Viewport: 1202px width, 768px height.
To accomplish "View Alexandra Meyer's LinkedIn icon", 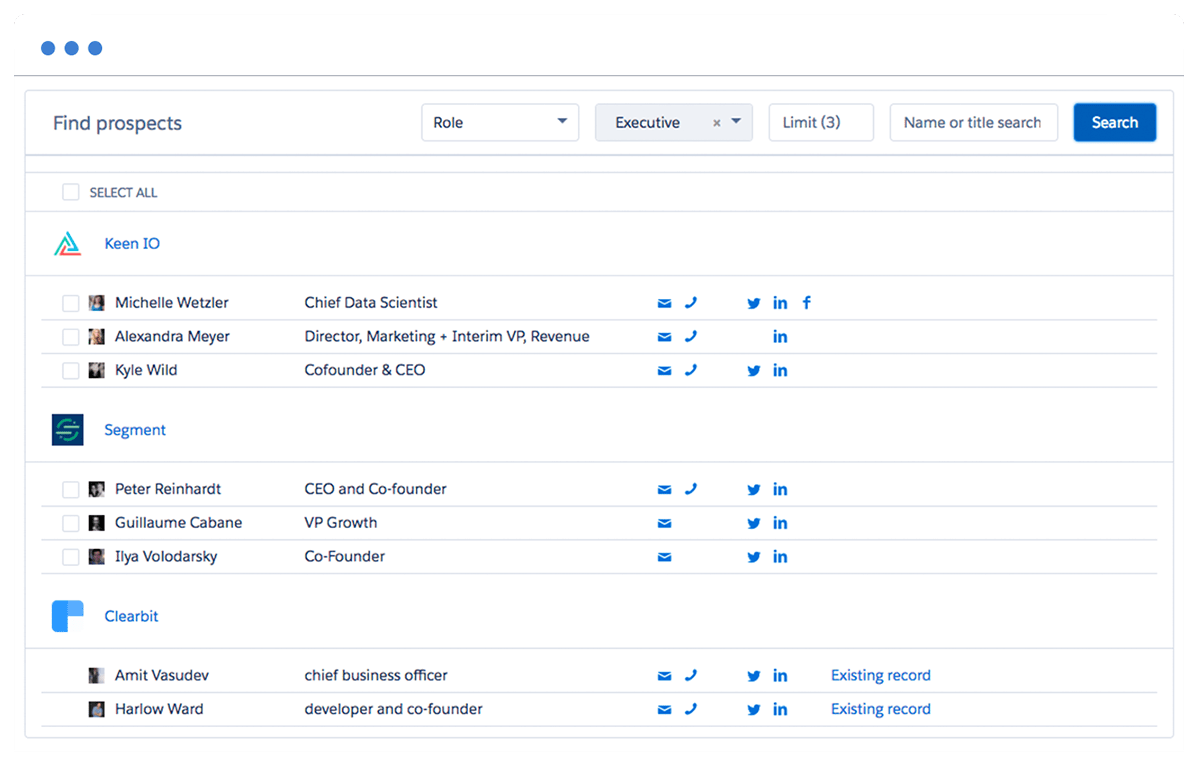I will tap(780, 336).
